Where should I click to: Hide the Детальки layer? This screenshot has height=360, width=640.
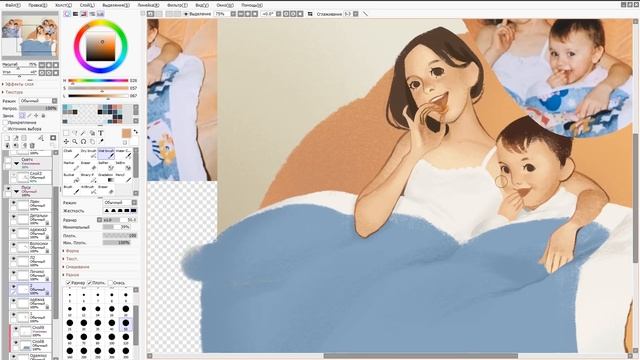point(13,217)
